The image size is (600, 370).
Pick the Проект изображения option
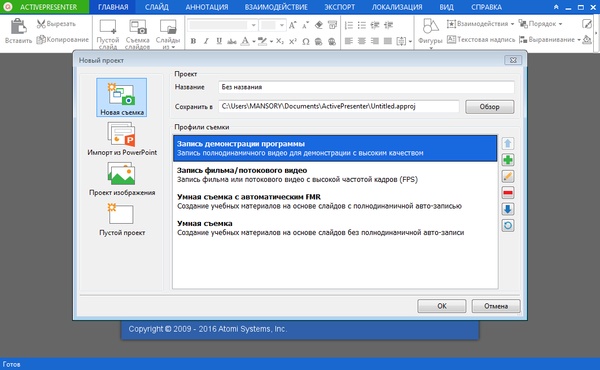[x=122, y=179]
